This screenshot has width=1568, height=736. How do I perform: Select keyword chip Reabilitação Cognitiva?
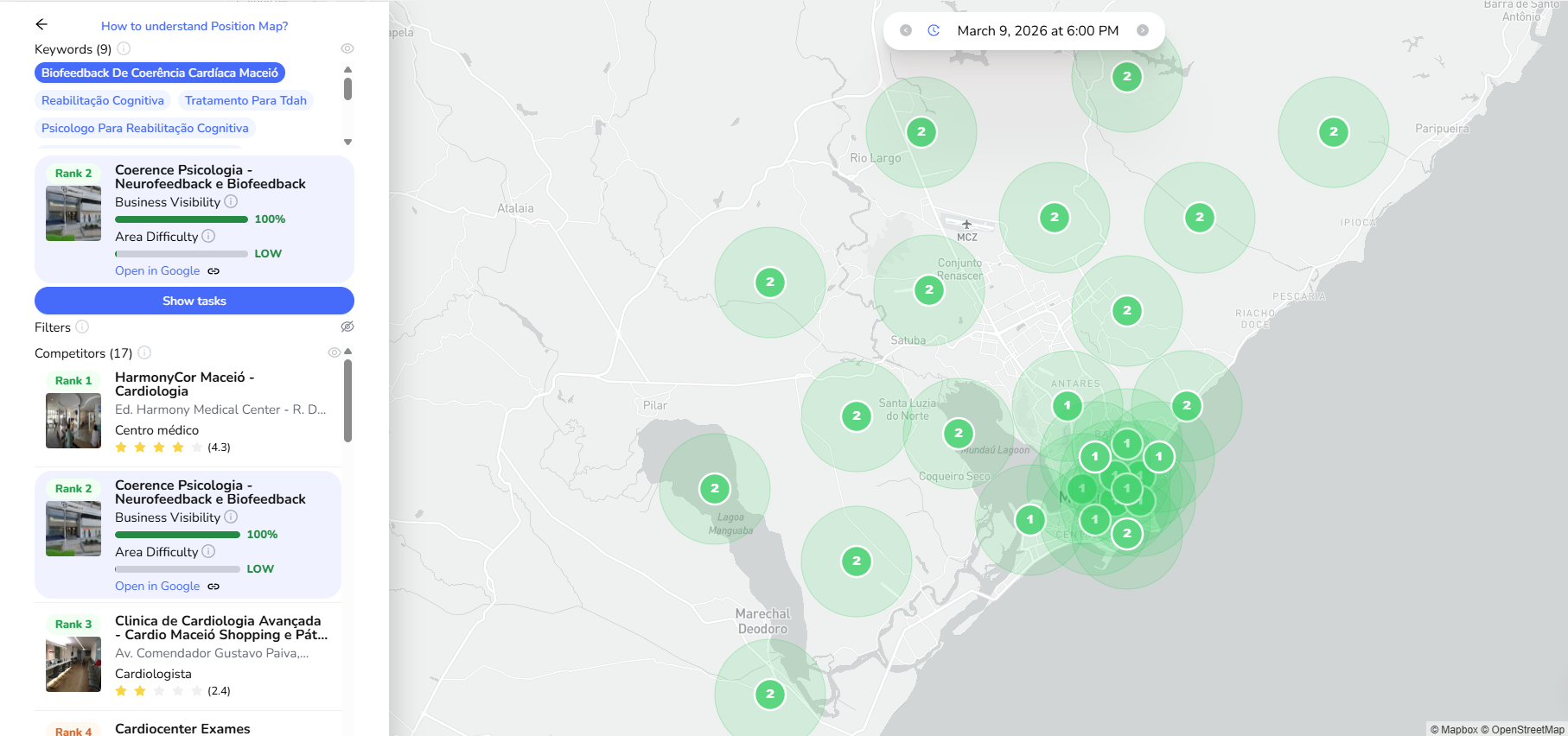pyautogui.click(x=103, y=100)
